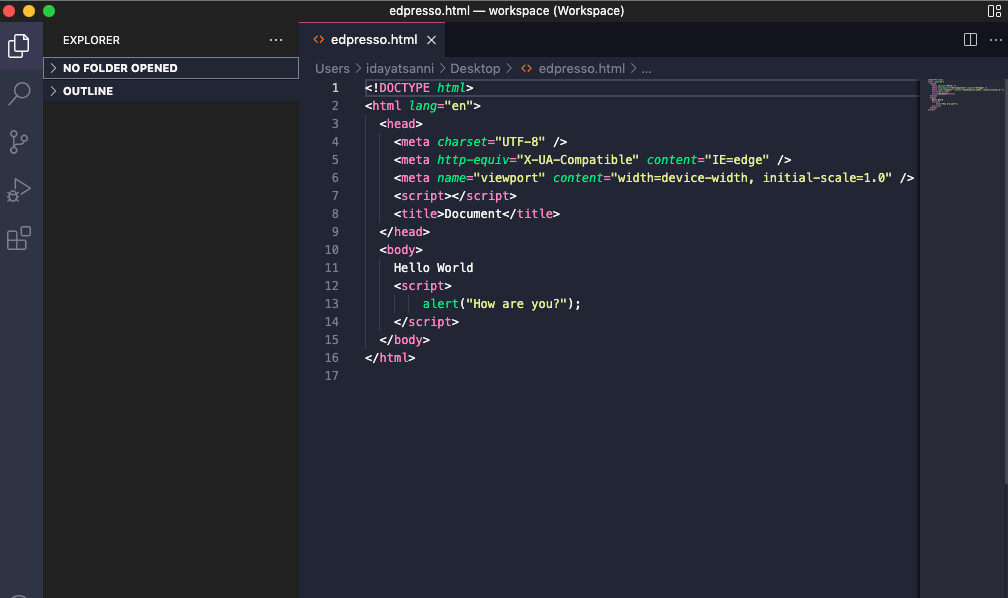The image size is (1008, 598).
Task: Select the edpresso.html editor tab
Action: point(372,40)
